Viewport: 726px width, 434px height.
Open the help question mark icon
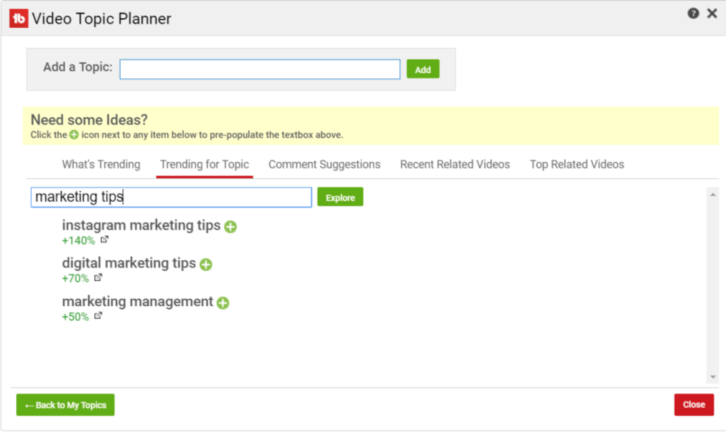click(693, 14)
